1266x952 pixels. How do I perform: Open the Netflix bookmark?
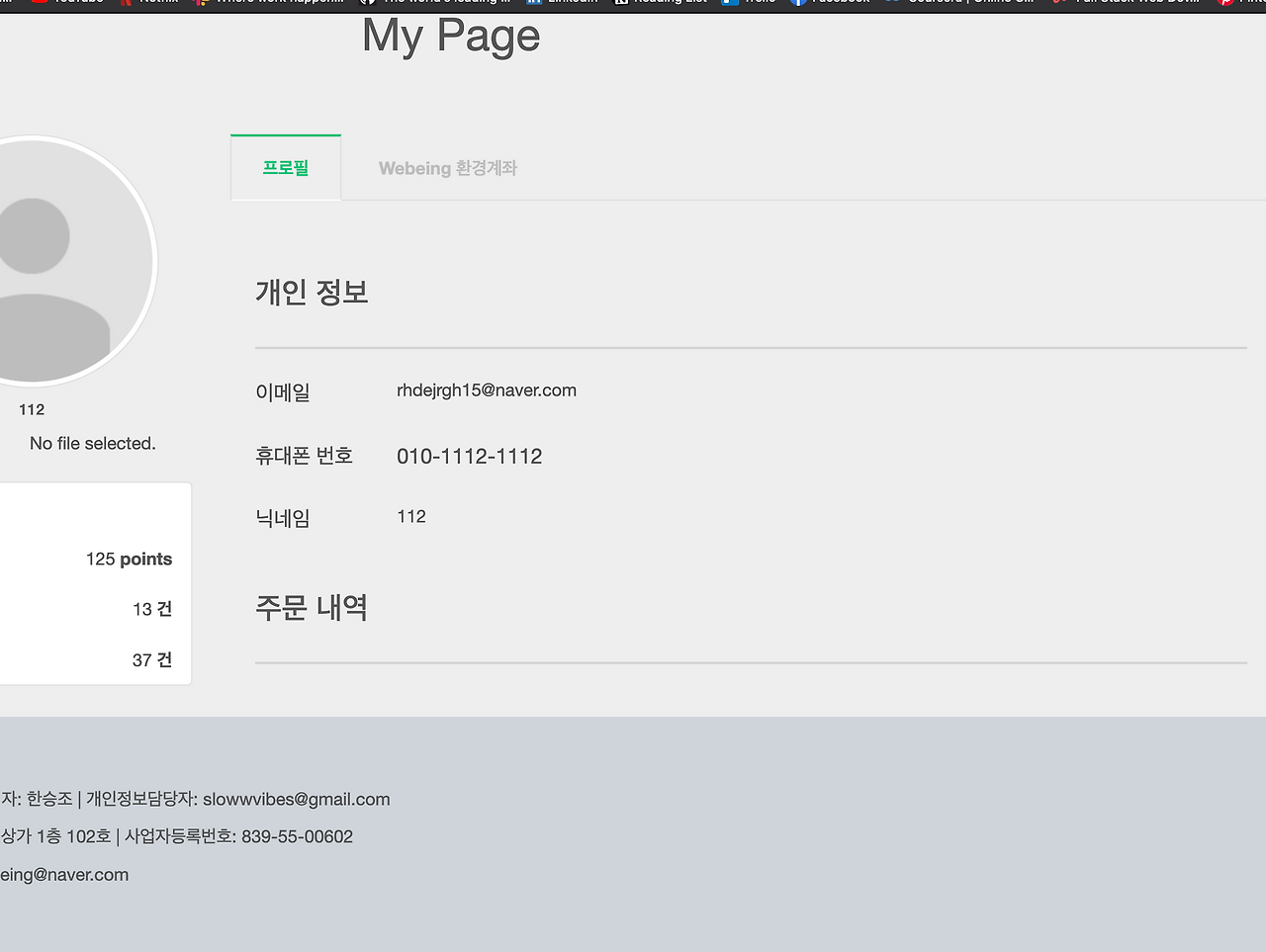click(x=148, y=2)
